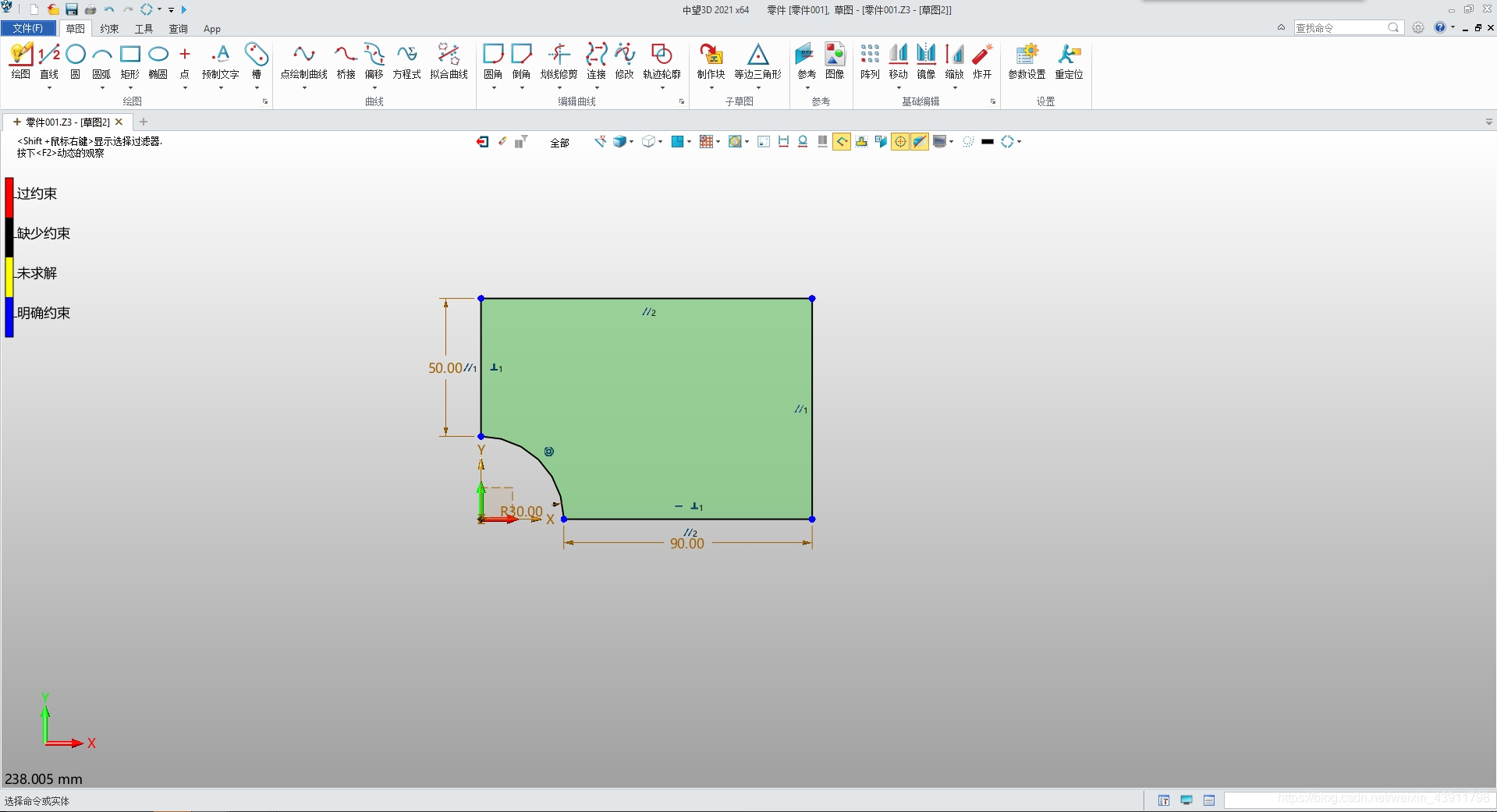Switch to the 草图 sketch ribbon tab

point(75,29)
